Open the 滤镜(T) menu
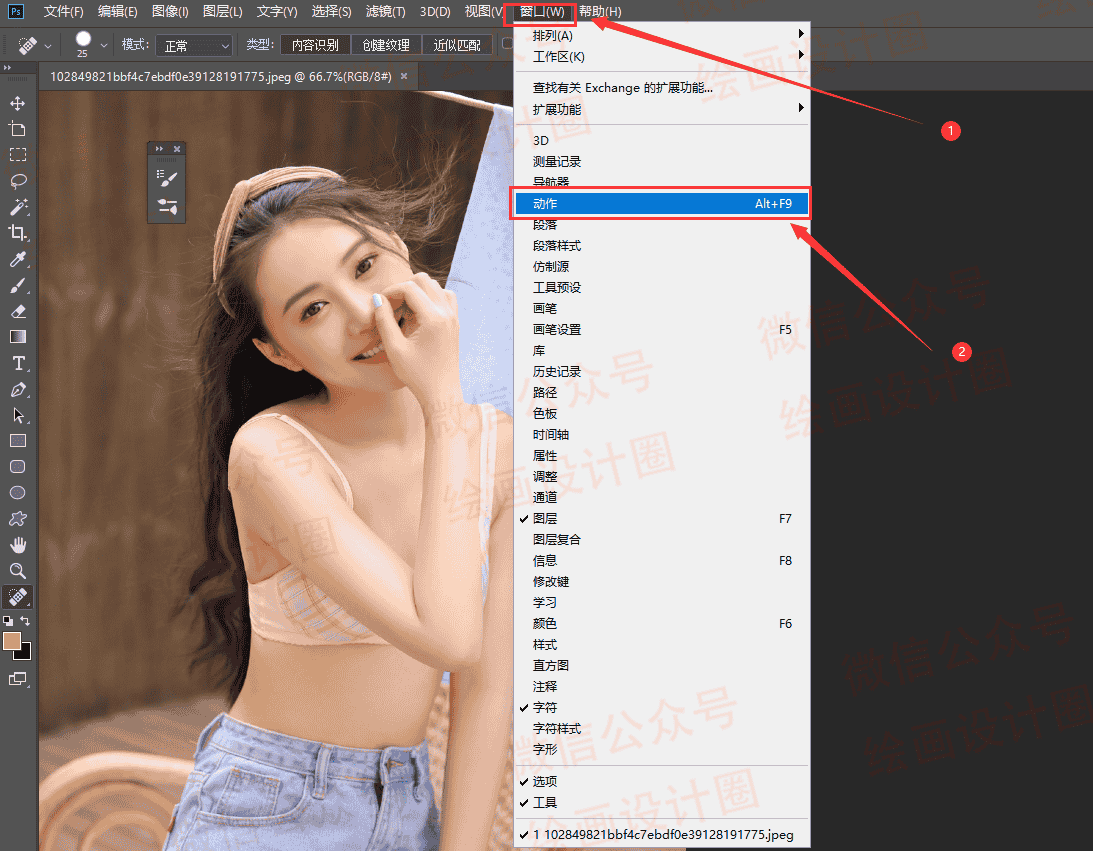The width and height of the screenshot is (1093, 851). click(385, 12)
